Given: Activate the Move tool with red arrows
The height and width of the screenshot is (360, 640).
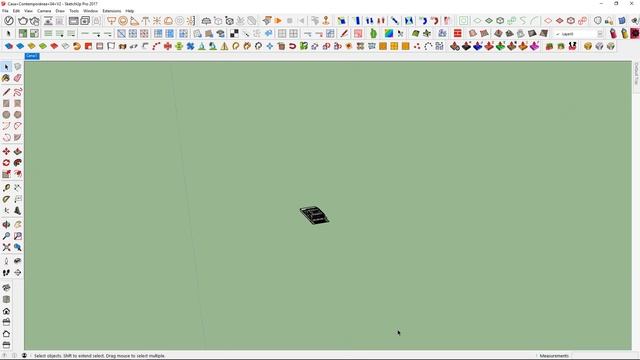Looking at the screenshot, I should click(6, 151).
